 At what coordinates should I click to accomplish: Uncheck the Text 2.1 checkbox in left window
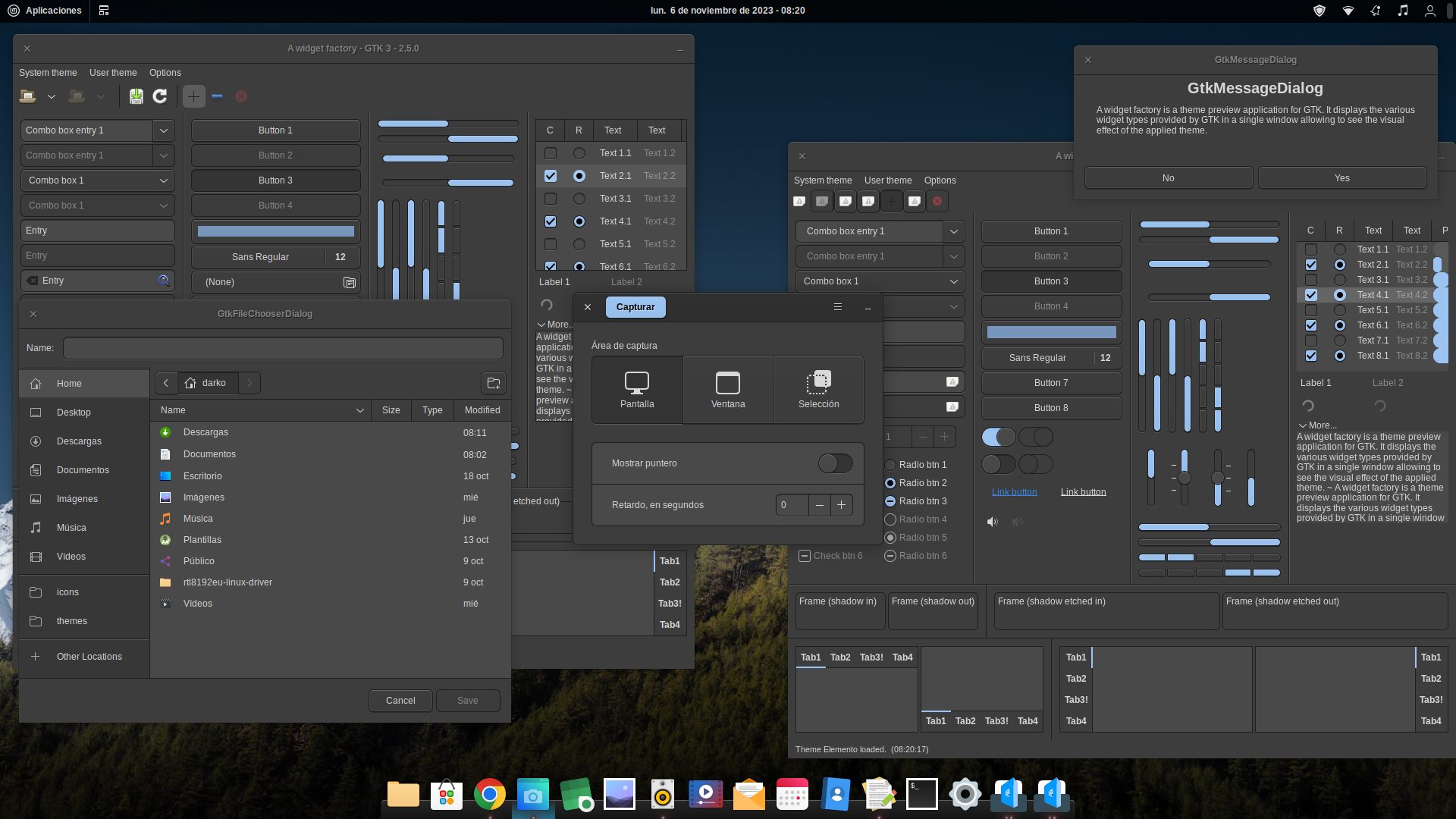pyautogui.click(x=551, y=176)
